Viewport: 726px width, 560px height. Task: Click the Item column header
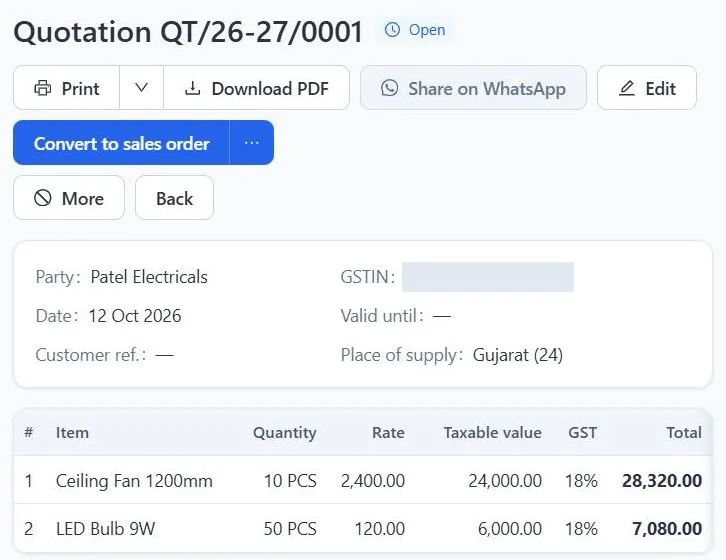click(x=72, y=433)
